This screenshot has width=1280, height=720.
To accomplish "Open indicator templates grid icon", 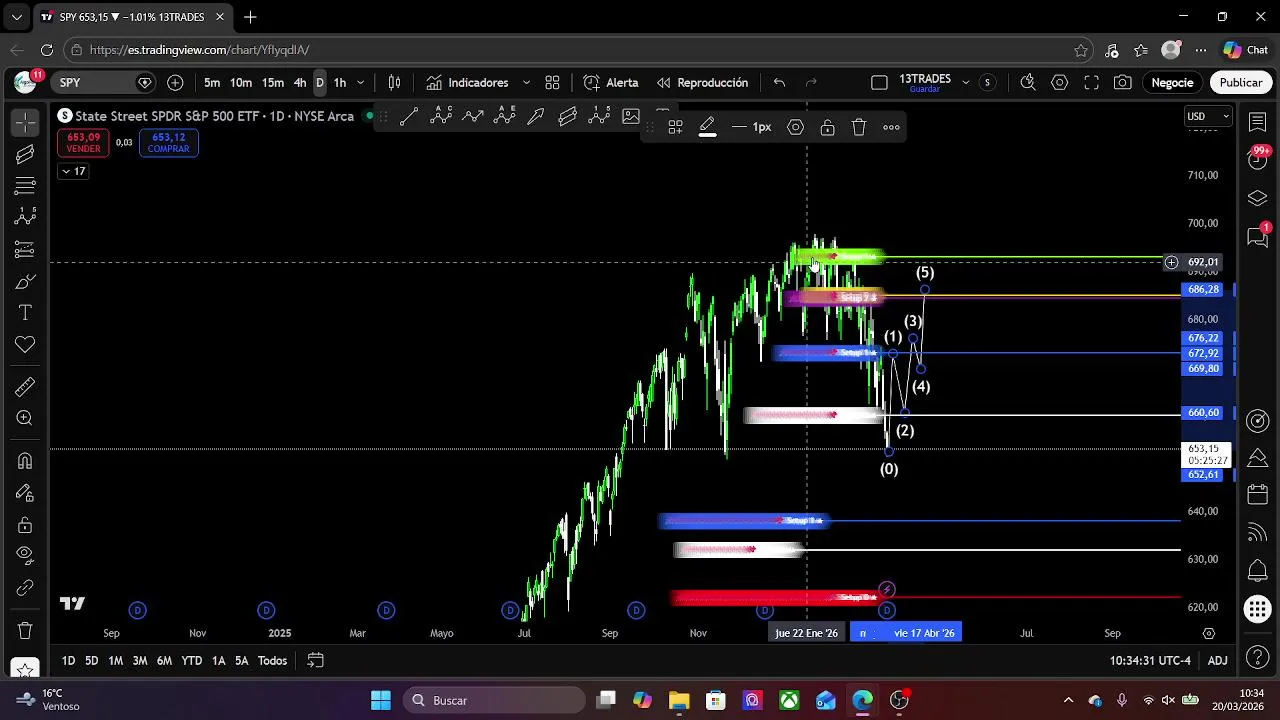I will coord(552,83).
